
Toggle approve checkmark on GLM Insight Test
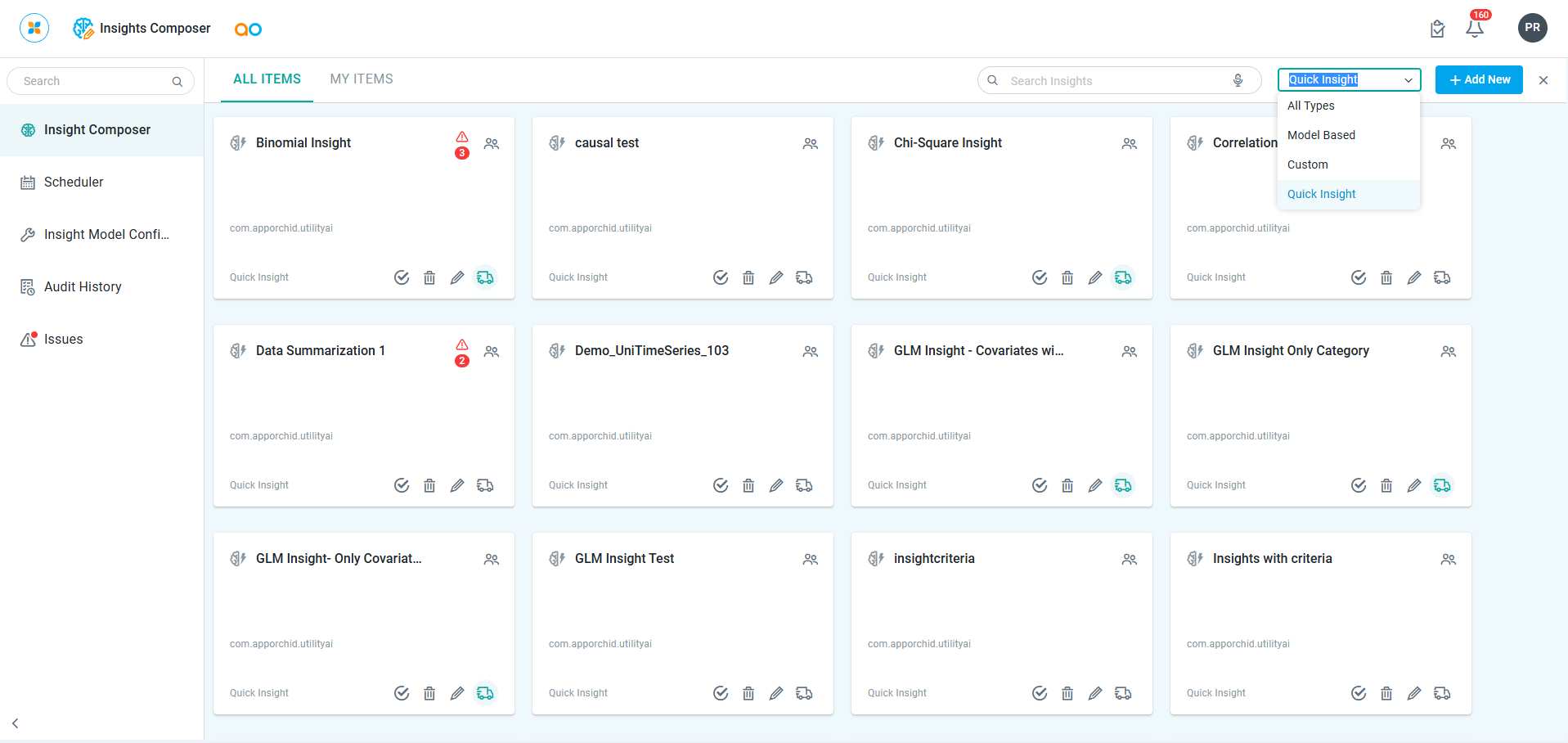[x=721, y=693]
